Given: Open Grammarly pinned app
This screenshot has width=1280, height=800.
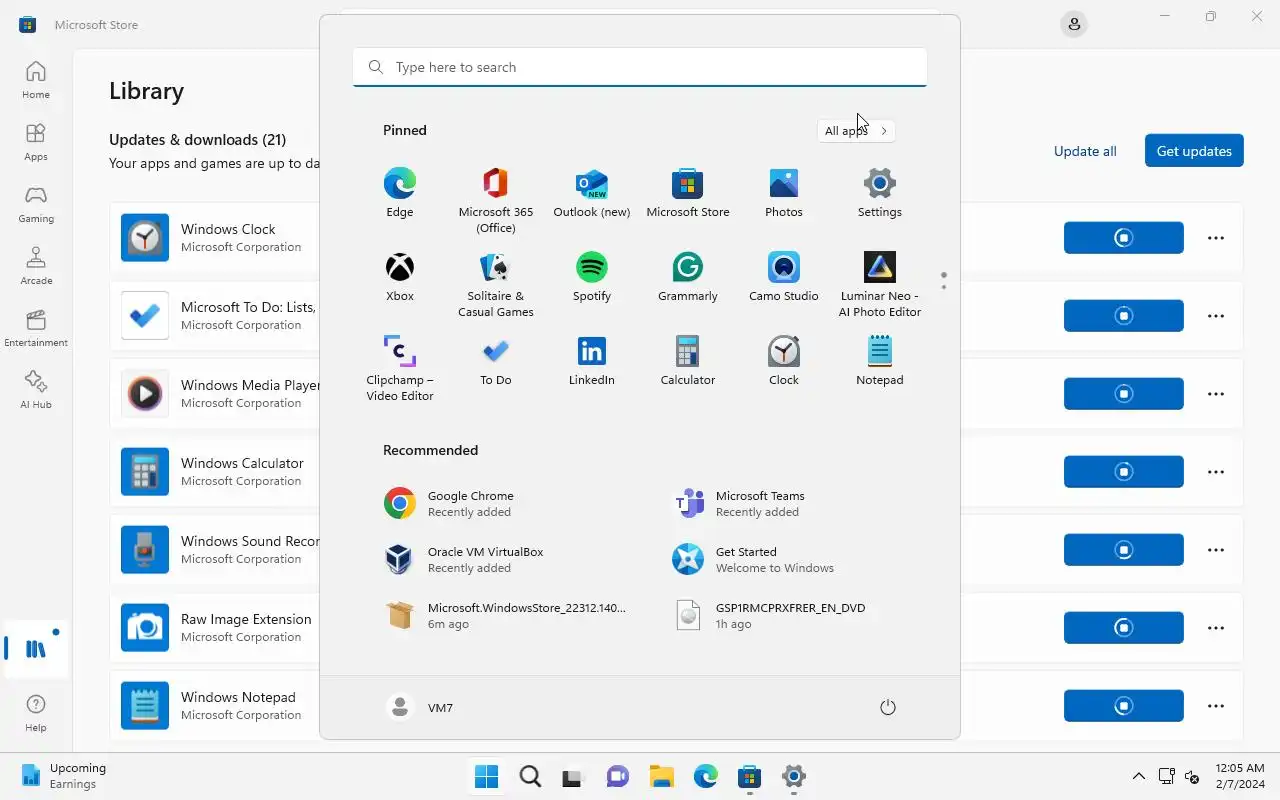Looking at the screenshot, I should pyautogui.click(x=688, y=277).
